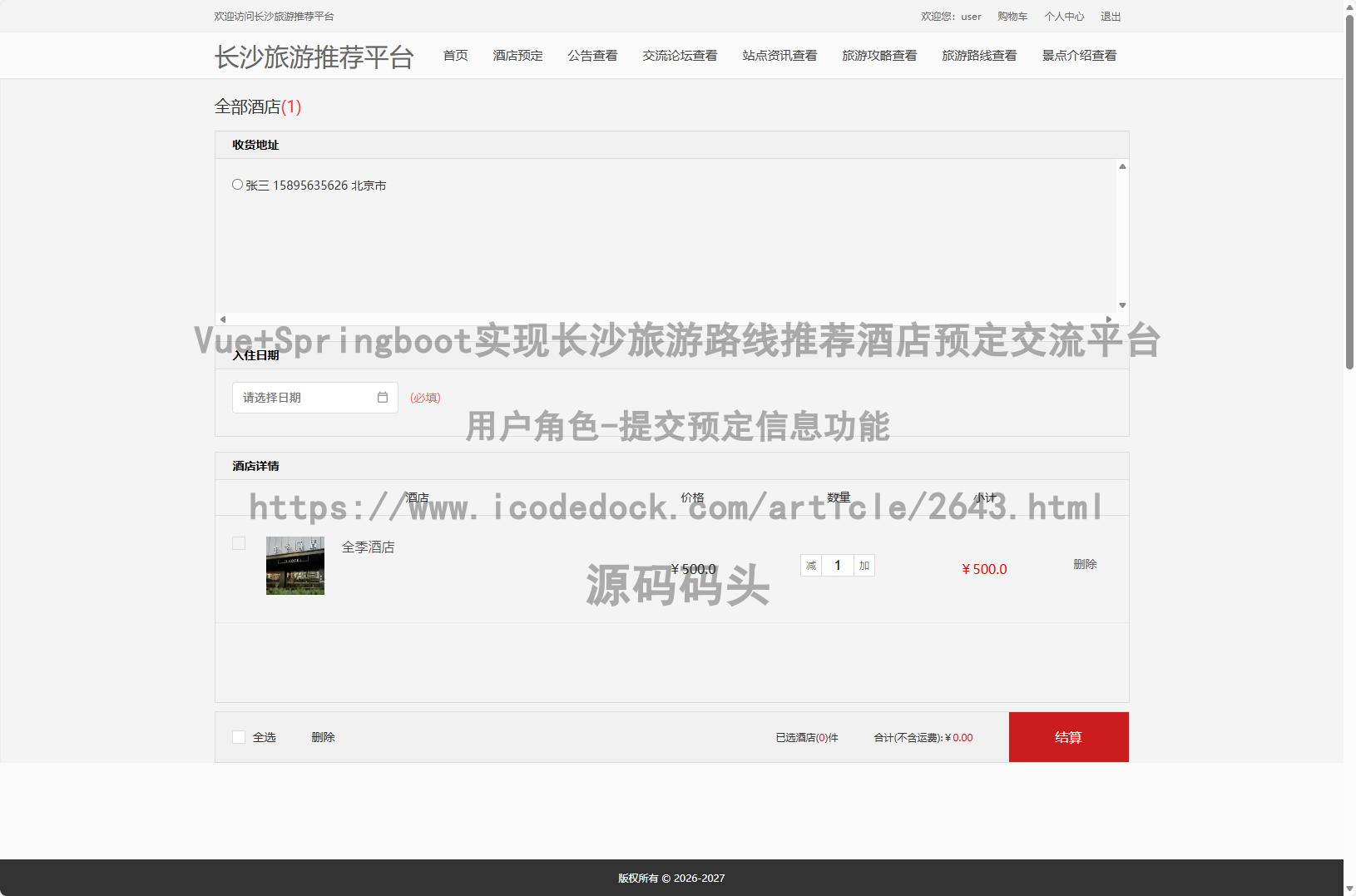Toggle the 全选 select-all checkbox
This screenshot has width=1356, height=896.
pos(239,737)
